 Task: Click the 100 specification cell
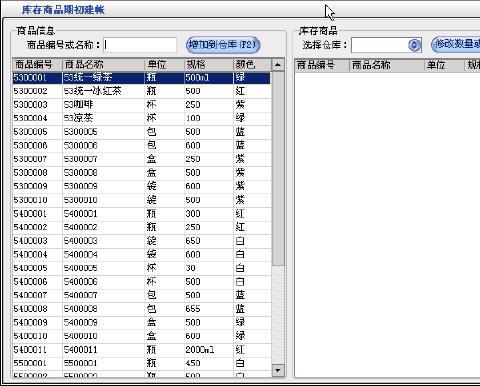[x=208, y=118]
